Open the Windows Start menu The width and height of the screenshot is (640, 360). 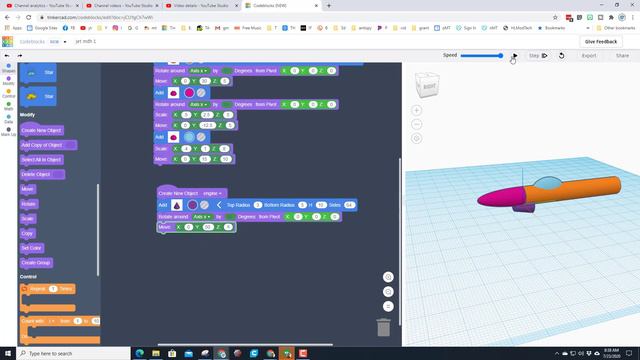click(8, 353)
